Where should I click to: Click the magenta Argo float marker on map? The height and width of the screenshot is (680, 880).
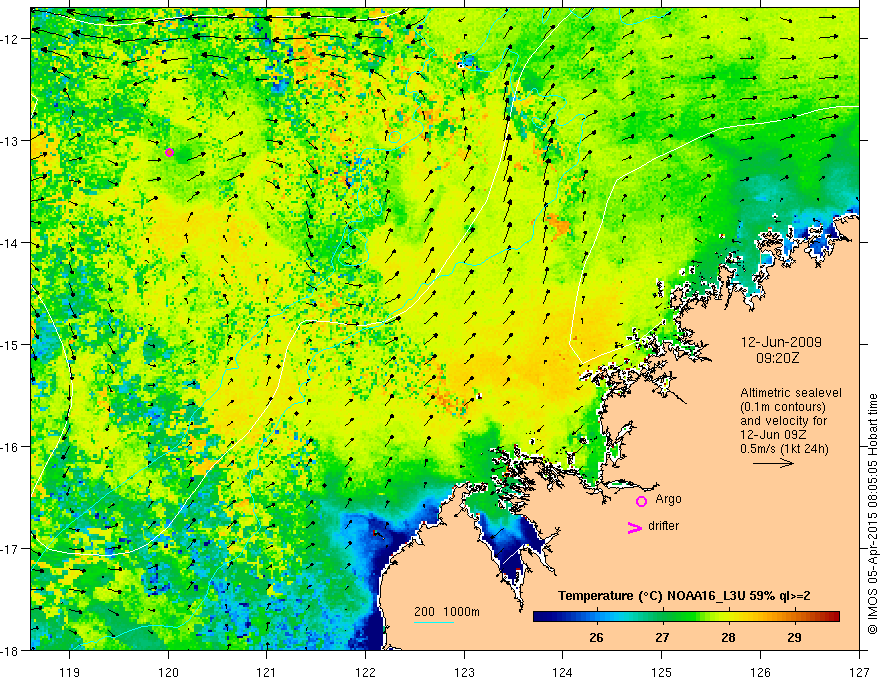(x=169, y=152)
